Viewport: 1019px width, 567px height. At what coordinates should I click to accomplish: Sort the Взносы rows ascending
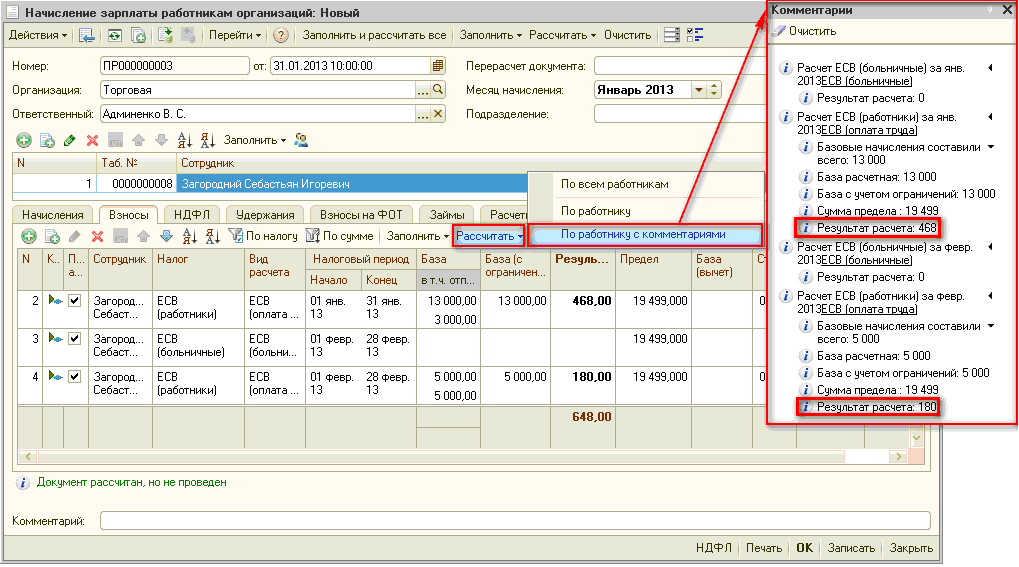189,236
